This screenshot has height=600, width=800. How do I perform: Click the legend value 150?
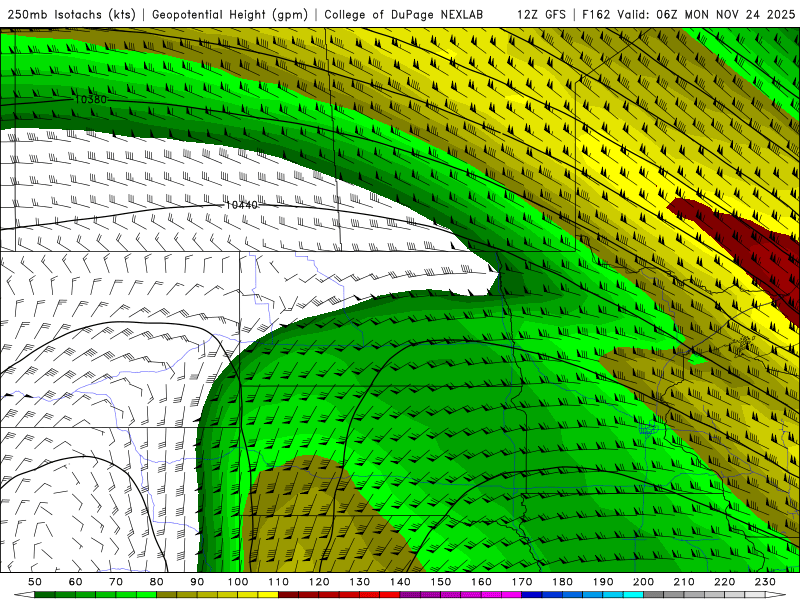pos(441,582)
